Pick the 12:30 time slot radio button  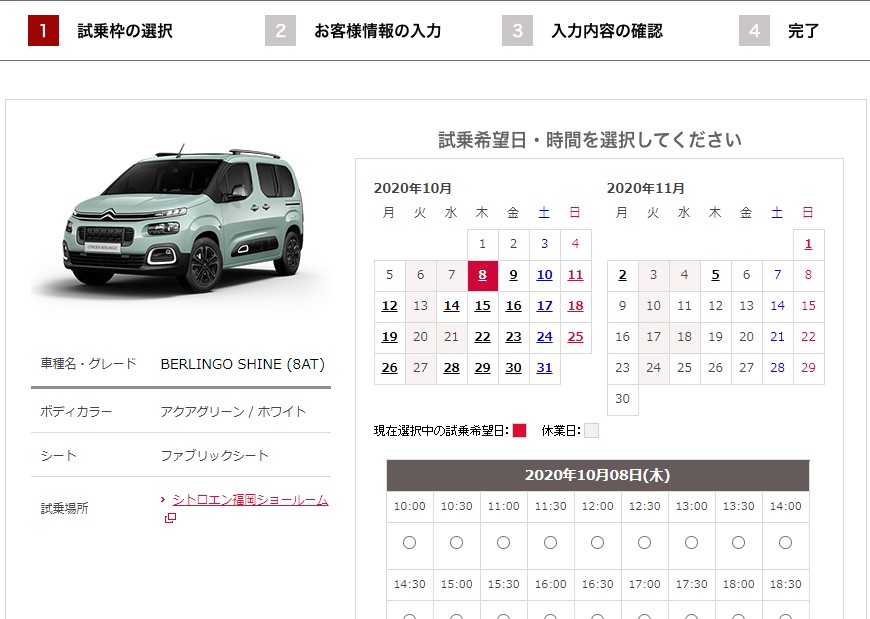click(x=644, y=542)
